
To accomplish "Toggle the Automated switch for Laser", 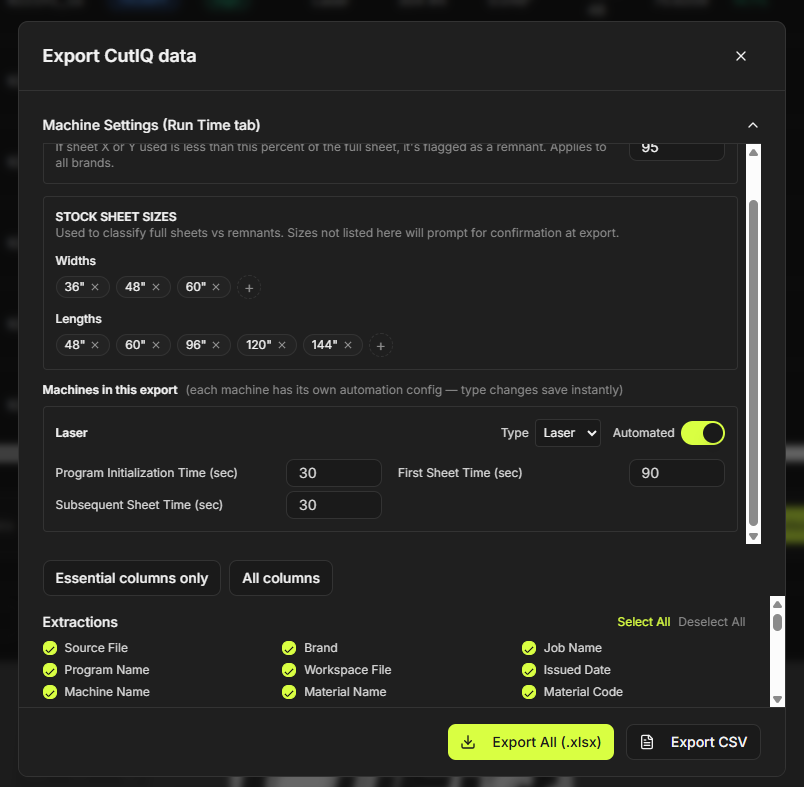I will [702, 433].
